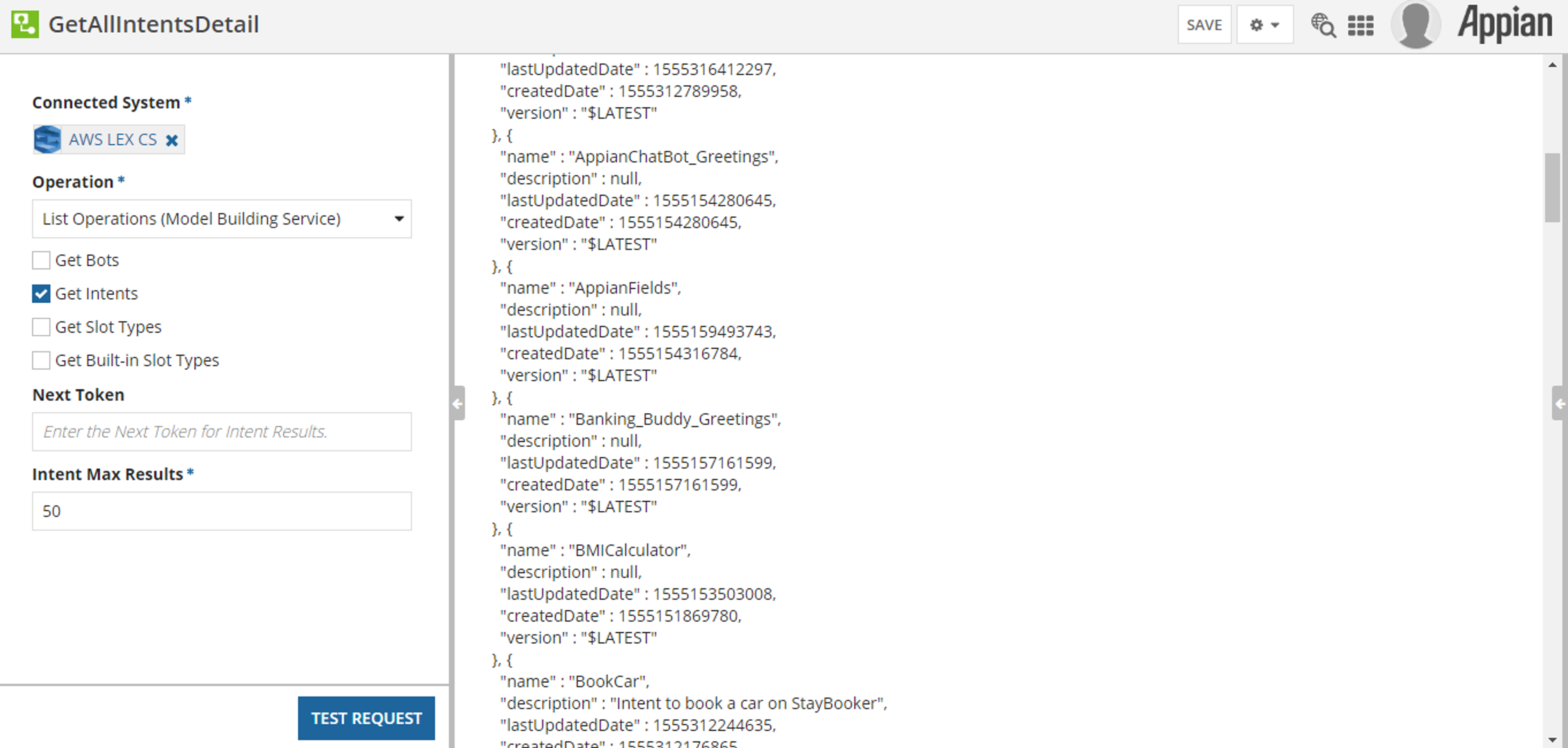Click the integration object icon beside GetAllIntentsDetail
The height and width of the screenshot is (748, 1568).
(x=25, y=24)
